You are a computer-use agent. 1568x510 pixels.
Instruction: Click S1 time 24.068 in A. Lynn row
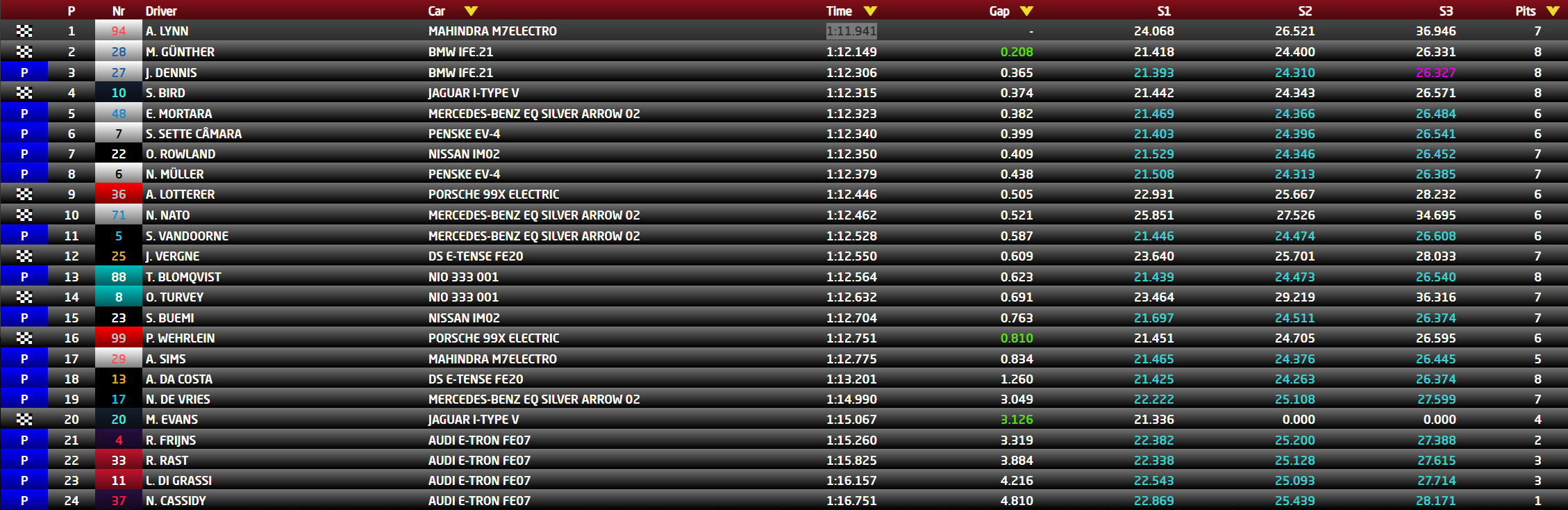pyautogui.click(x=1153, y=31)
